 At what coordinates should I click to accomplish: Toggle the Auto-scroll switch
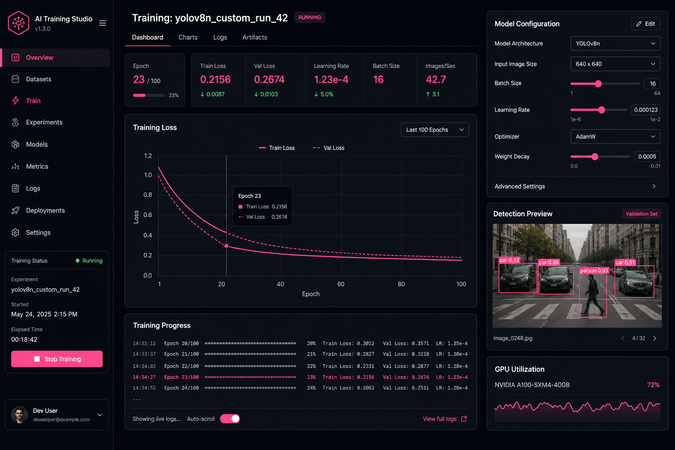(x=230, y=419)
